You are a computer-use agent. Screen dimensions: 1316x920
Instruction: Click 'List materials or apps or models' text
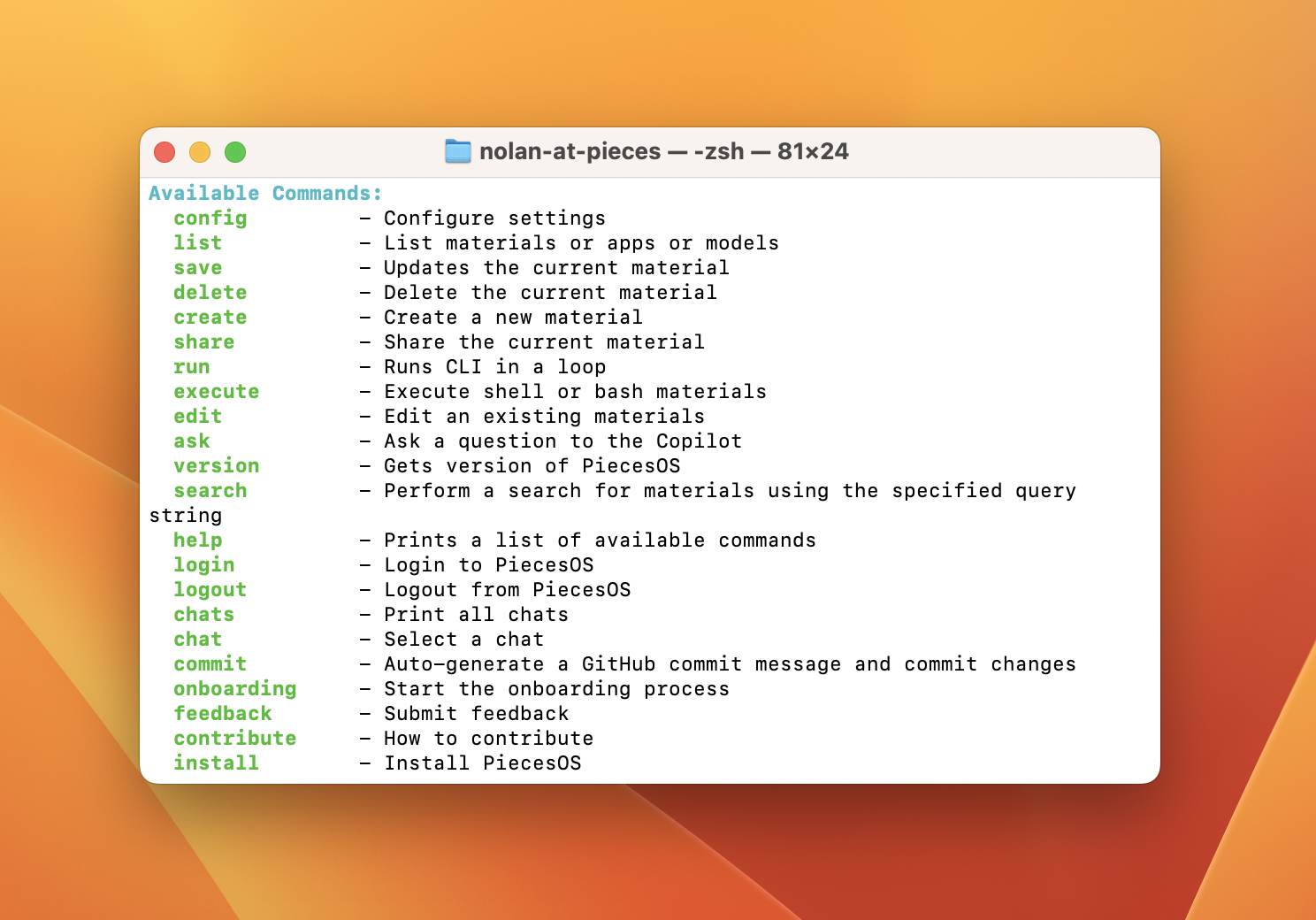coord(582,242)
